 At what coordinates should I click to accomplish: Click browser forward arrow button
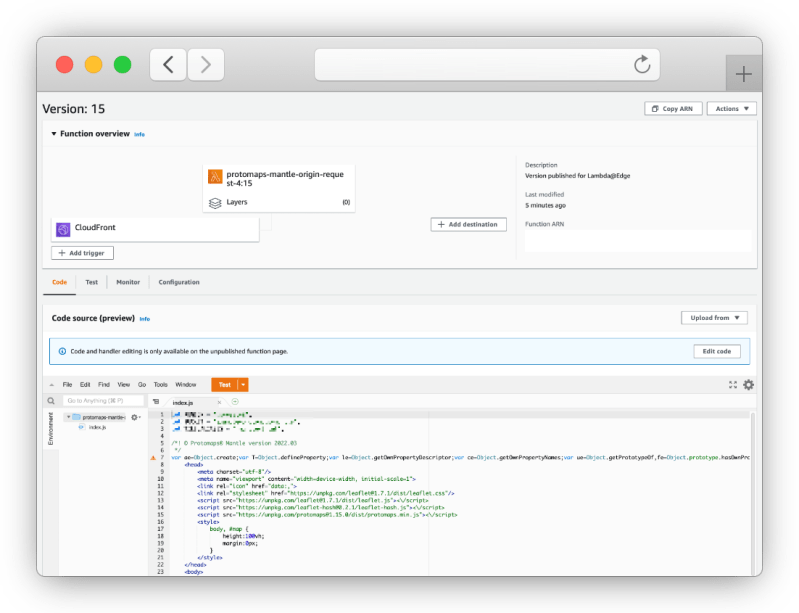[x=206, y=65]
